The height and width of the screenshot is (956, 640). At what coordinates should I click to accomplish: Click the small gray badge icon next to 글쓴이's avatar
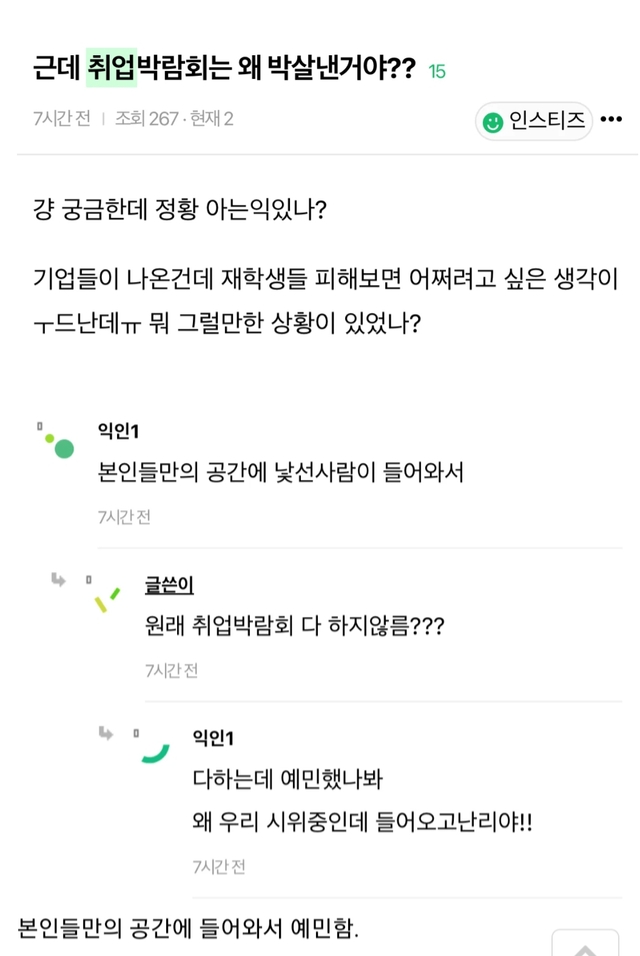pyautogui.click(x=88, y=580)
